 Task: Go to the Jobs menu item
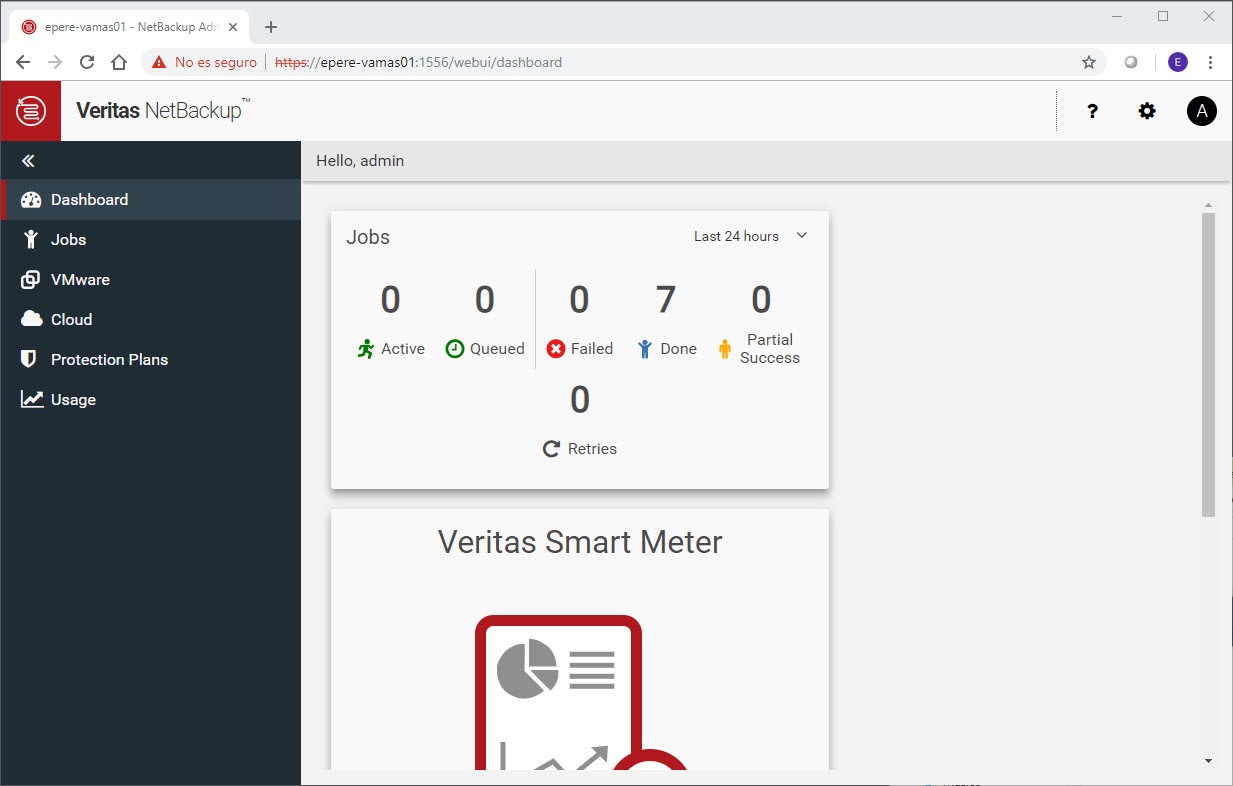point(151,240)
